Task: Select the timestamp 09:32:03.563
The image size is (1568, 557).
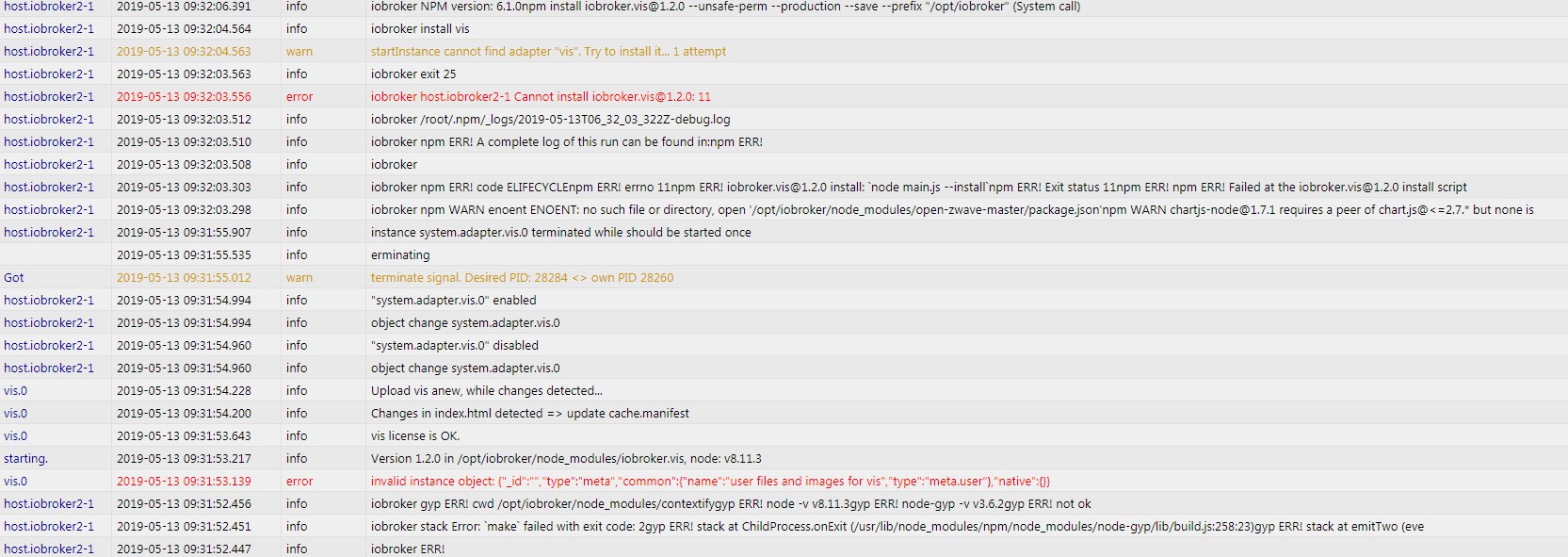Action: (x=184, y=74)
